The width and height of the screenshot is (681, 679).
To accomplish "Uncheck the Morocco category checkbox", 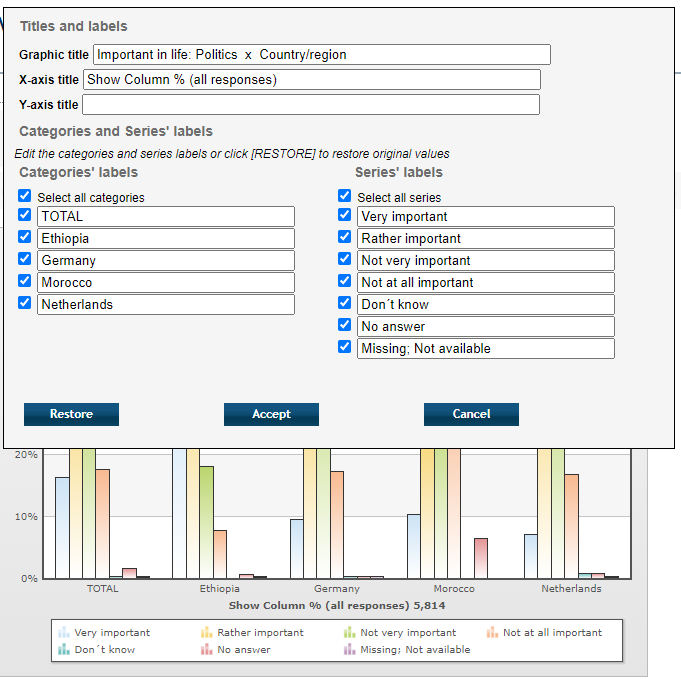I will coord(25,281).
